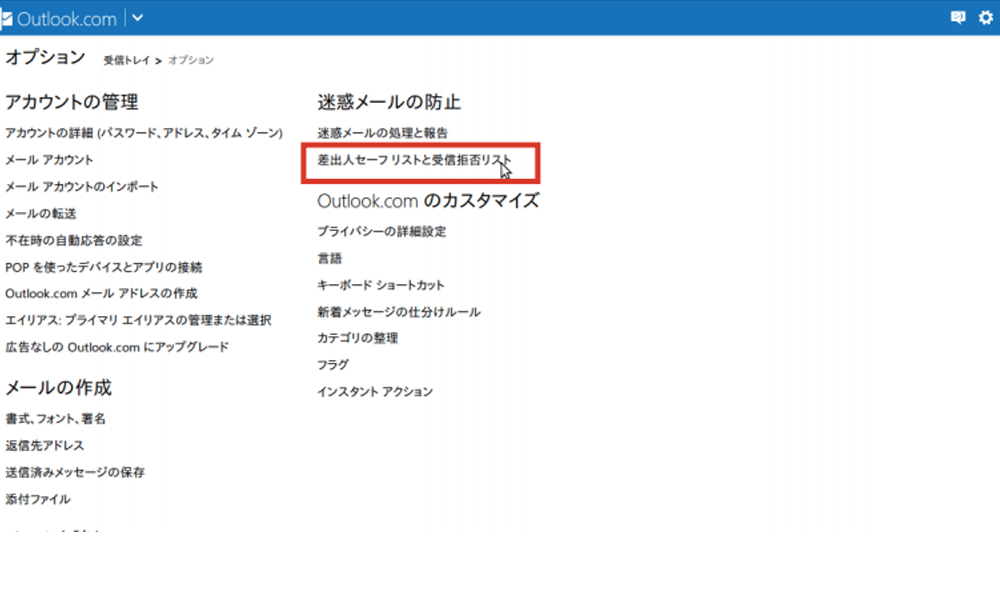Viewport: 1000px width, 600px height.
Task: Open the メール アカウント link
Action: pyautogui.click(x=49, y=159)
